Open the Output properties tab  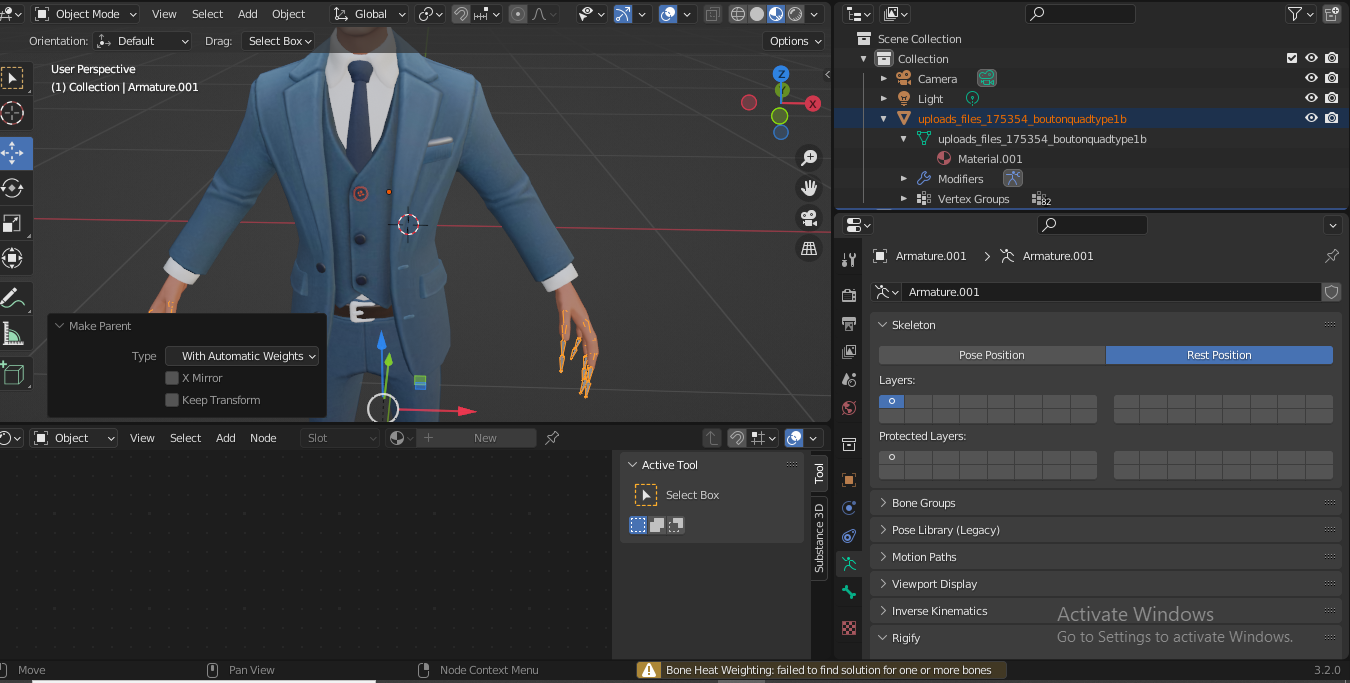[849, 323]
